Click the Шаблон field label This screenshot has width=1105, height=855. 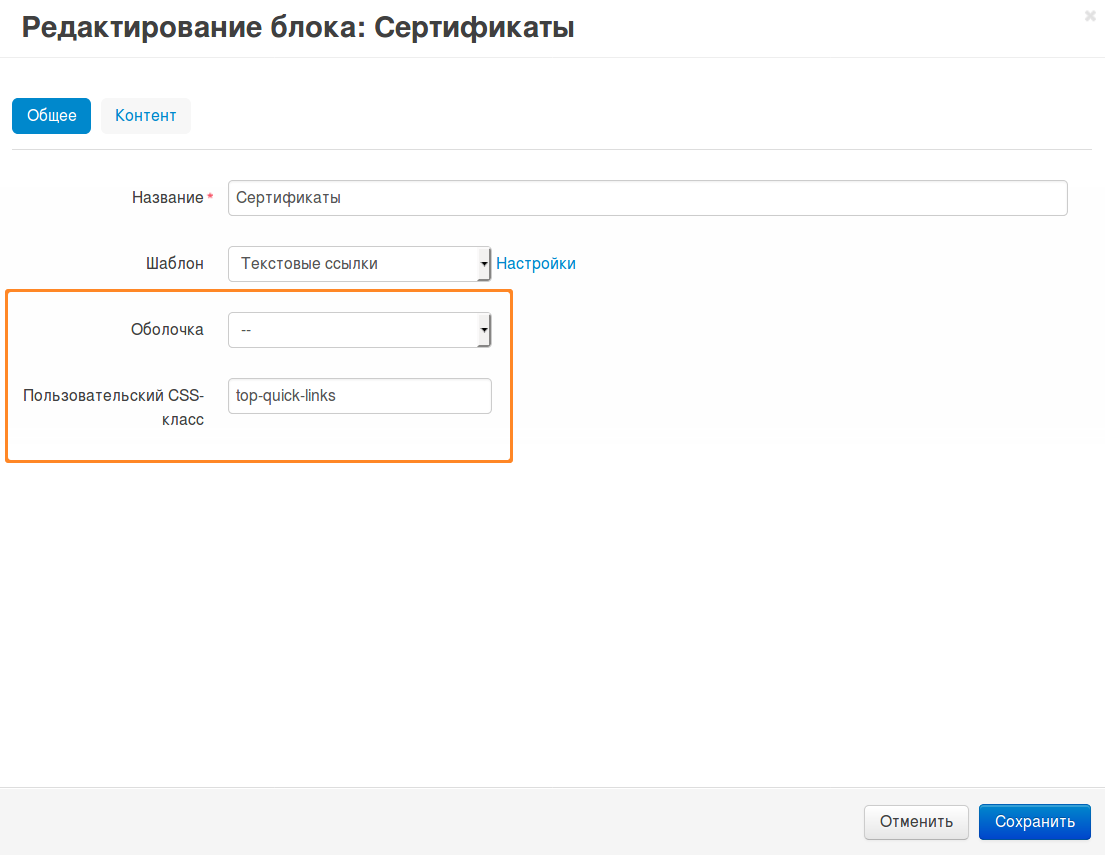[175, 264]
